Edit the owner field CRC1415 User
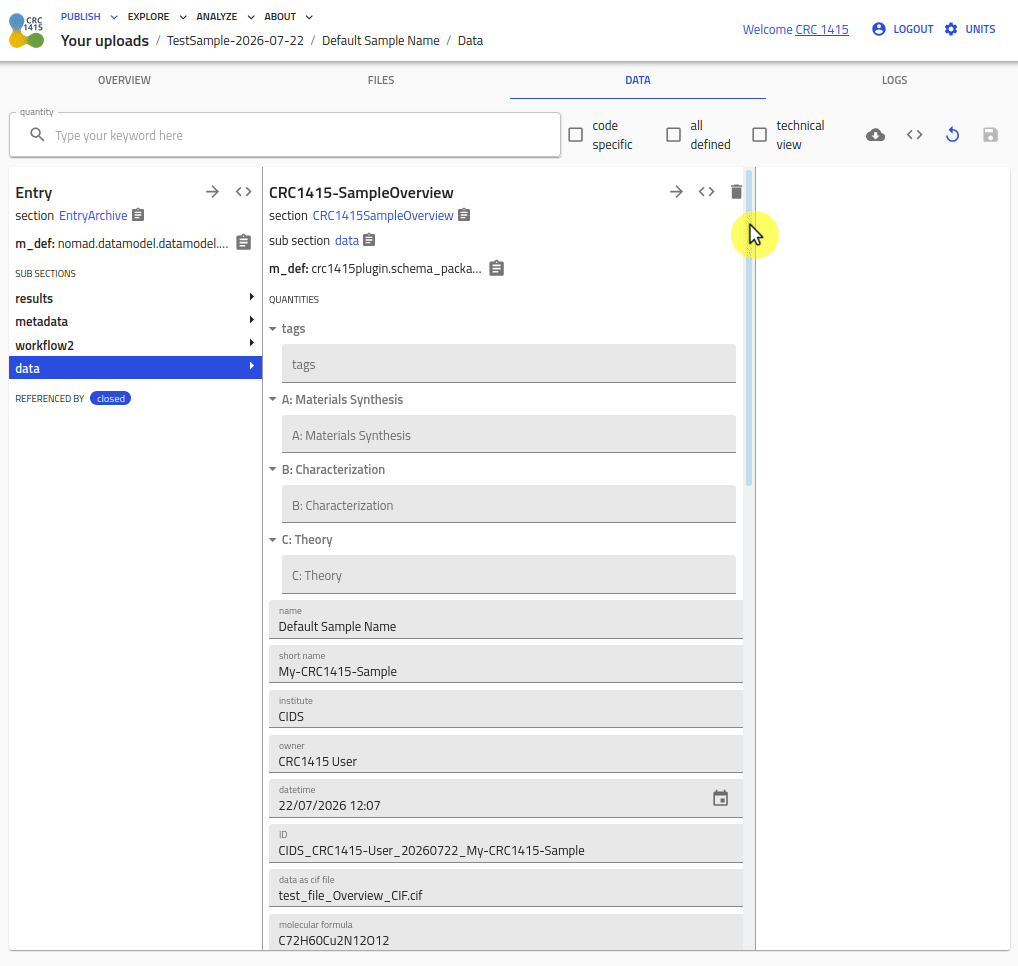 [x=506, y=754]
